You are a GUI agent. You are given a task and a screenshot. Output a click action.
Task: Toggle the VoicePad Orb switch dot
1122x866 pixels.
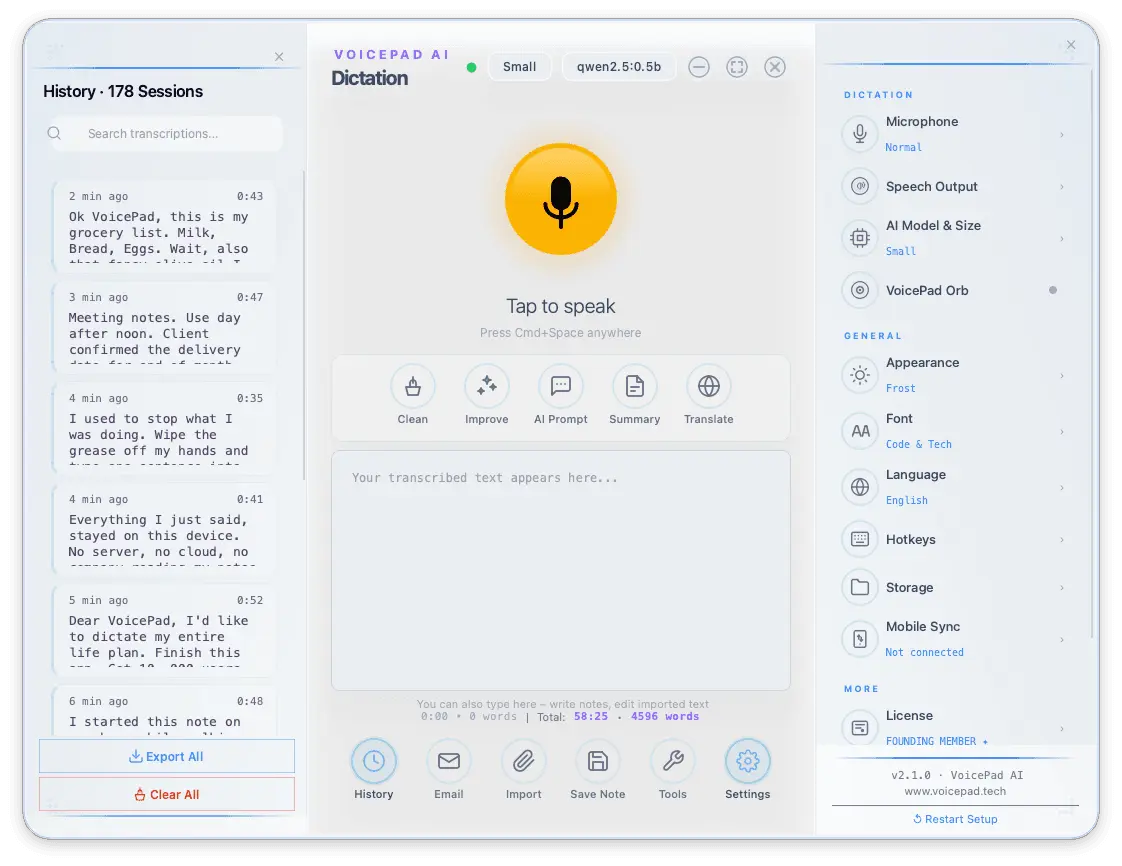pos(1053,290)
